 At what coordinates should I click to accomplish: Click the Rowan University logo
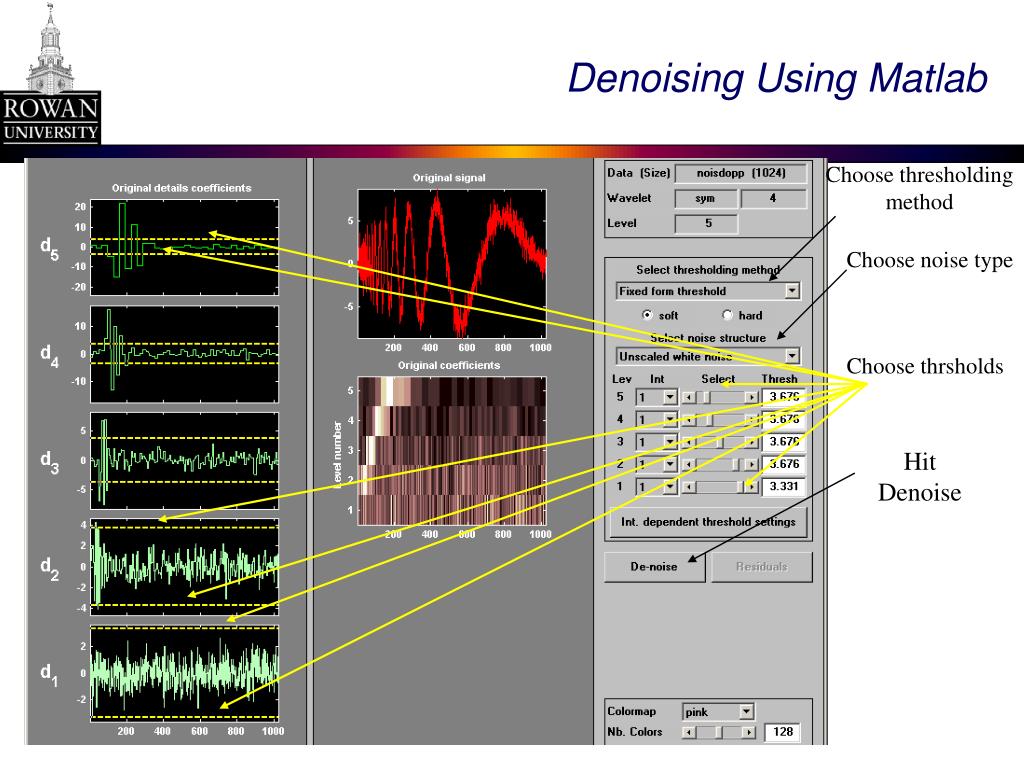pyautogui.click(x=50, y=74)
